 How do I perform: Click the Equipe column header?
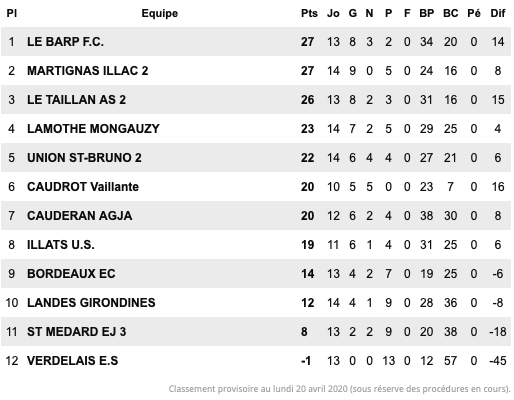click(160, 13)
